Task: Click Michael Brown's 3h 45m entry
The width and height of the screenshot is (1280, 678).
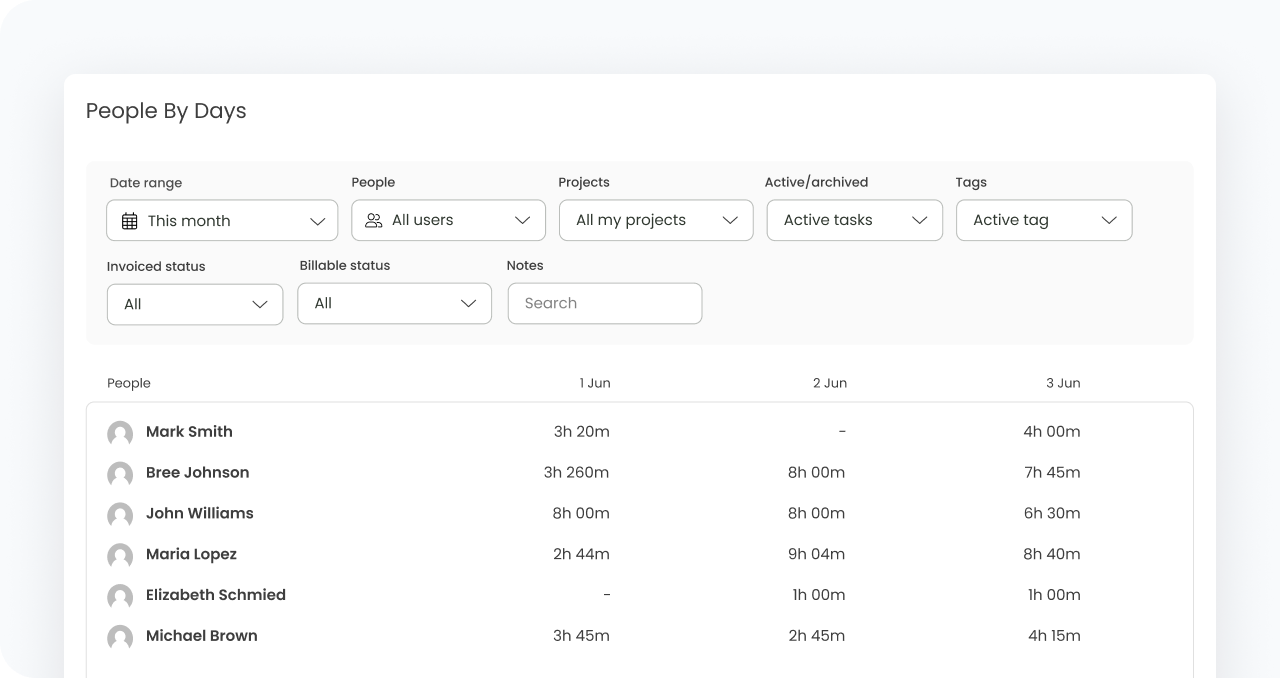Action: point(581,636)
